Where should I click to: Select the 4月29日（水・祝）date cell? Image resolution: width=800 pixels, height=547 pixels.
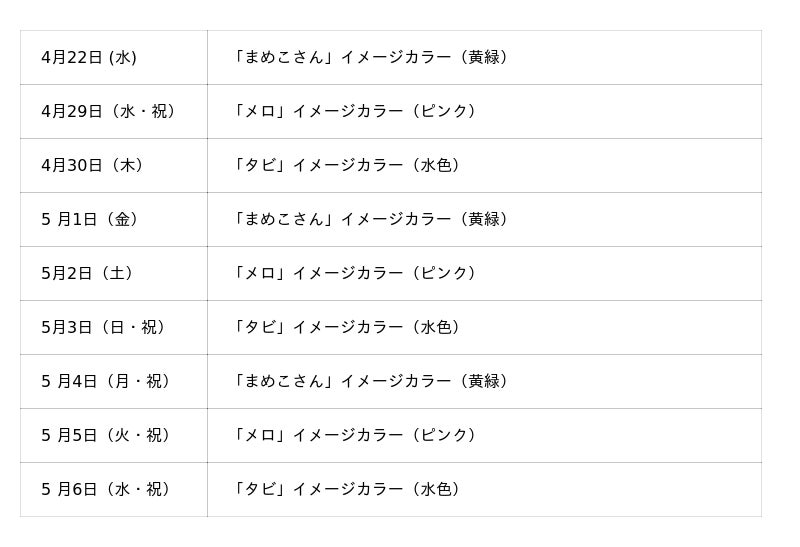tap(110, 112)
